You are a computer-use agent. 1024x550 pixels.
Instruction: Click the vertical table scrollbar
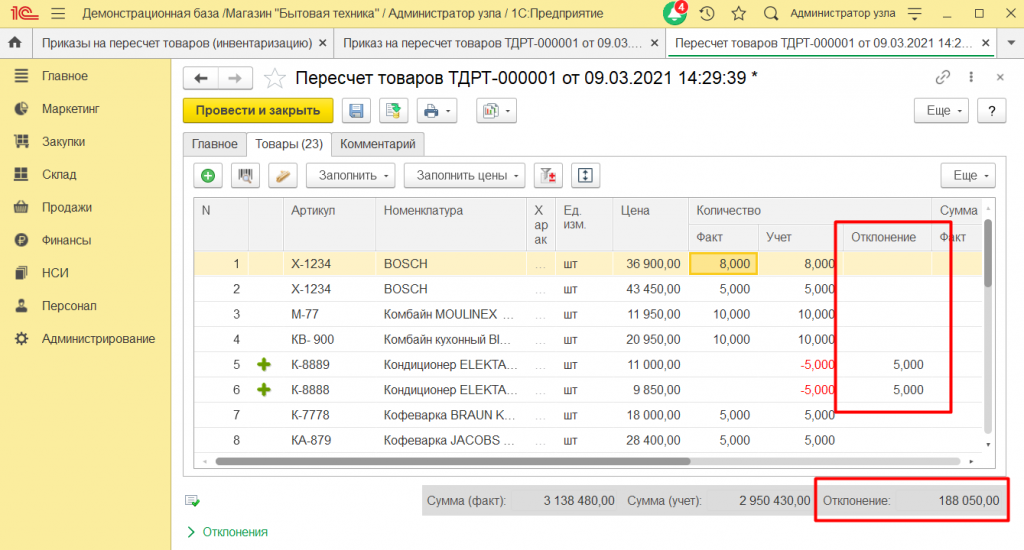(x=987, y=255)
